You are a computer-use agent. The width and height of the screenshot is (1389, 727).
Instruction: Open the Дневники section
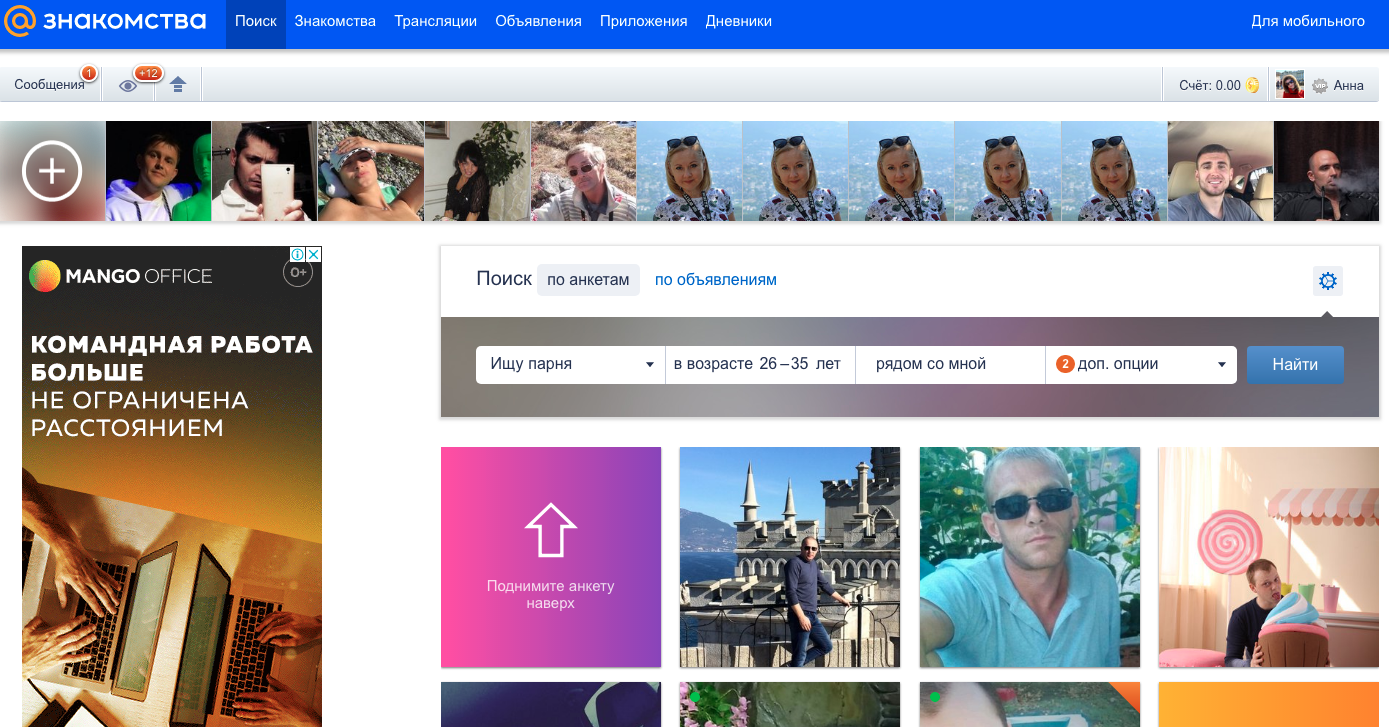coord(738,21)
